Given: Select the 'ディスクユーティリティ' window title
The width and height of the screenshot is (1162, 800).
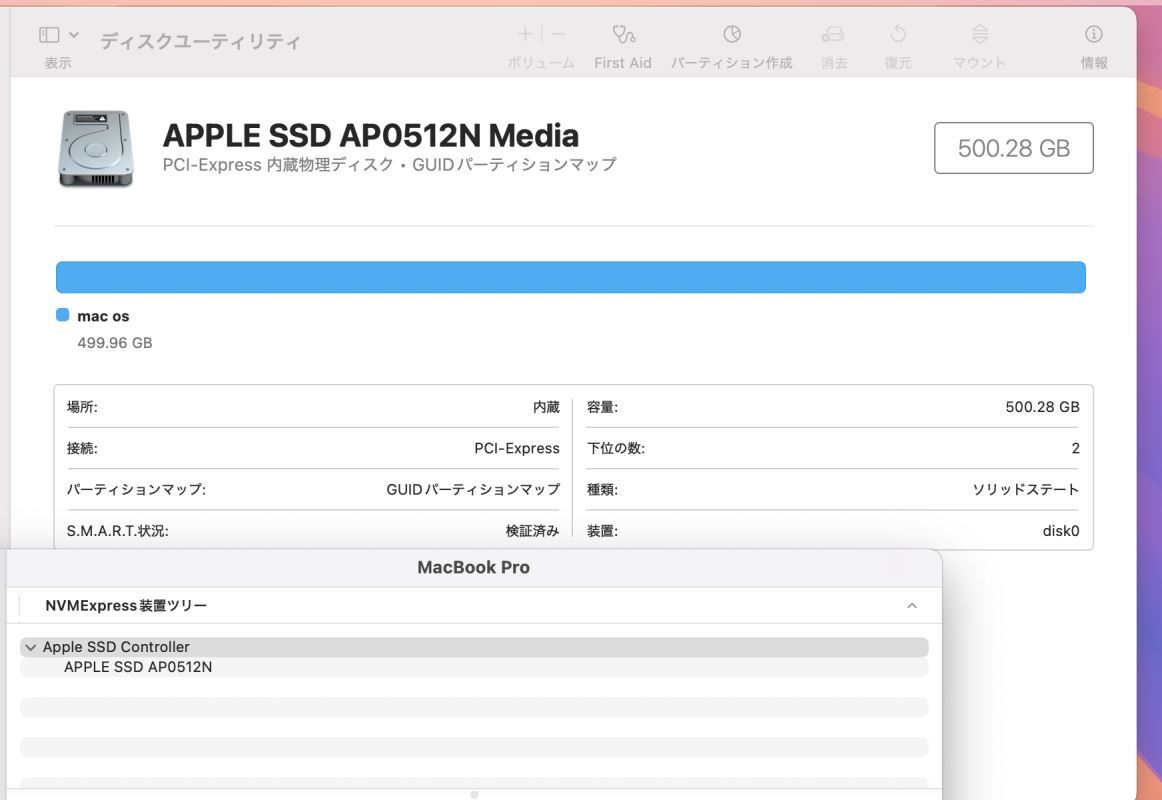Looking at the screenshot, I should 201,41.
